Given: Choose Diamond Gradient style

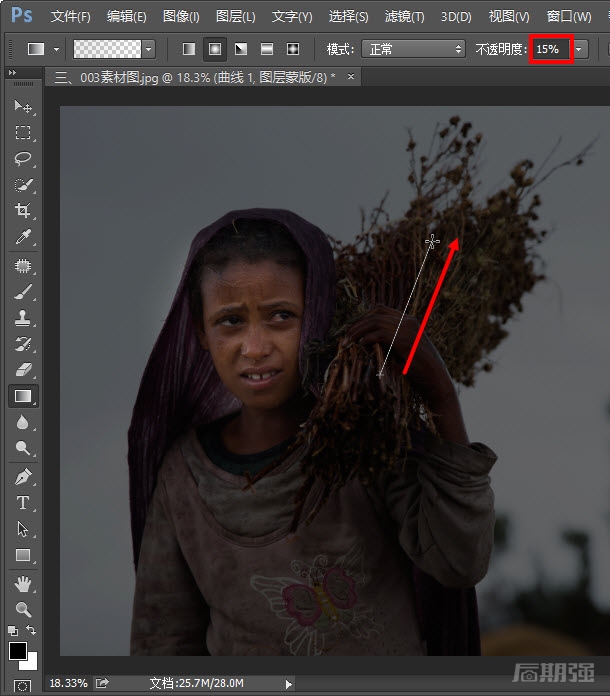Looking at the screenshot, I should (x=293, y=49).
